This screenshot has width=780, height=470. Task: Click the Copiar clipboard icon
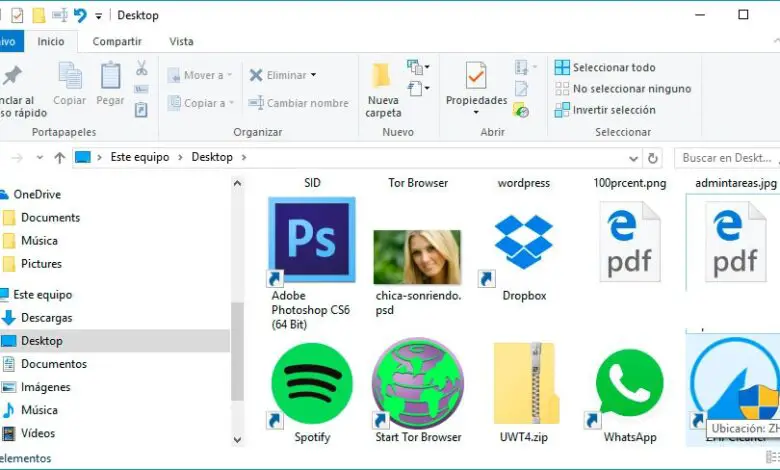(x=70, y=75)
